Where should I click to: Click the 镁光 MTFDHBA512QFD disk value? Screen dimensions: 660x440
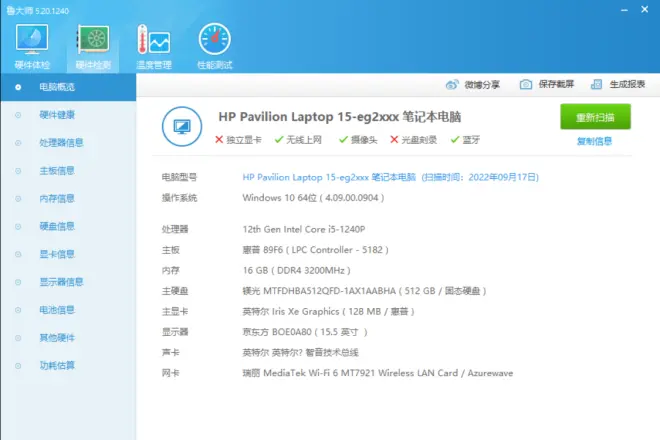tap(364, 291)
